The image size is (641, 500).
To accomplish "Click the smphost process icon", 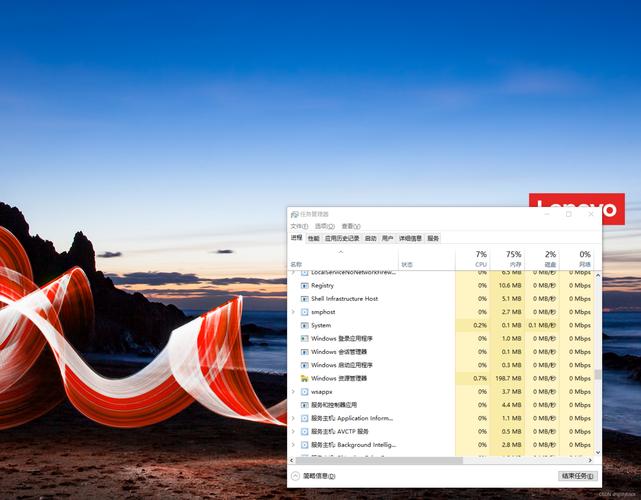I will (x=305, y=312).
